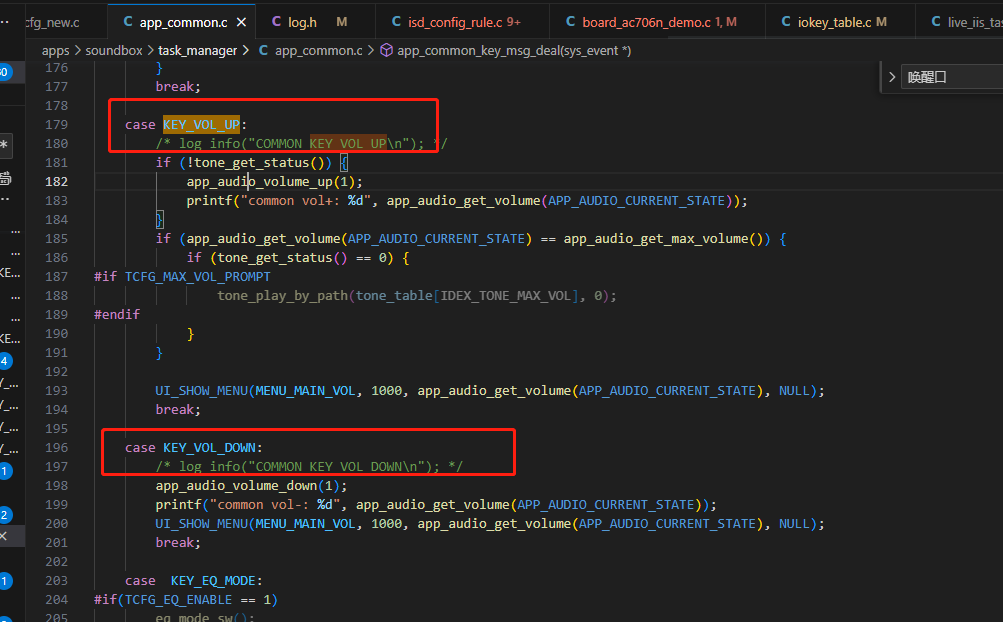Expand the find widget's replace toggle chevron
Screen dimensions: 1003x622
click(892, 77)
